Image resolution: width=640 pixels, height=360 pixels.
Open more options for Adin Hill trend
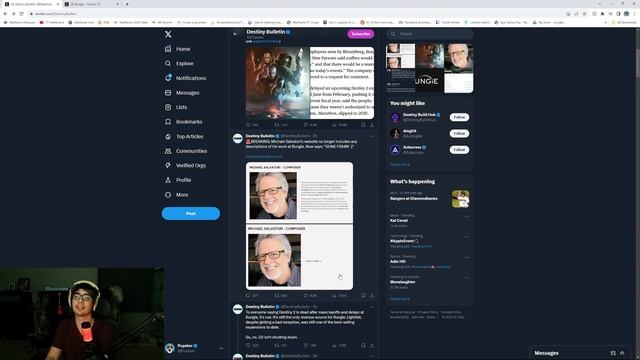[467, 257]
